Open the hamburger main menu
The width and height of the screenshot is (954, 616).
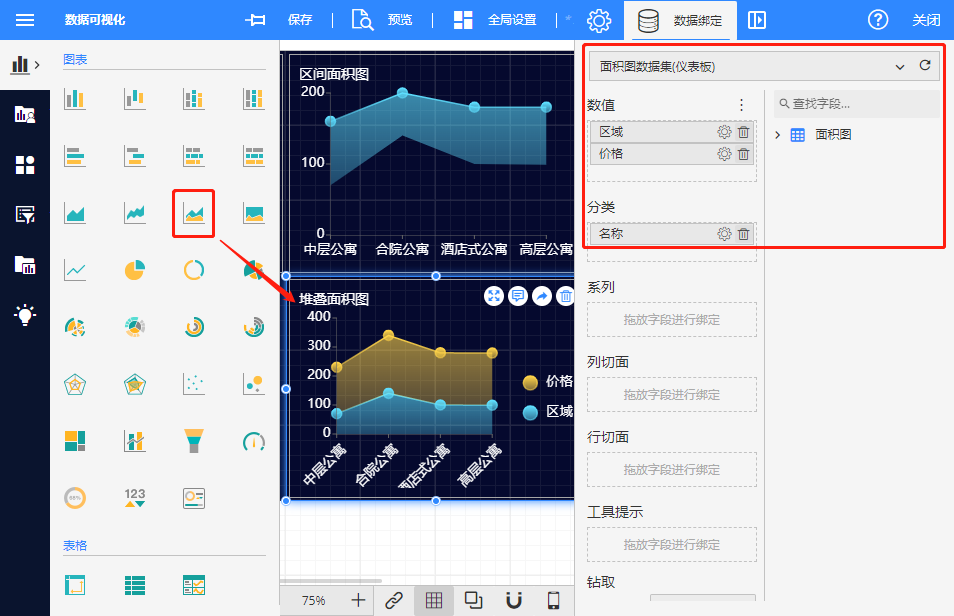point(25,20)
